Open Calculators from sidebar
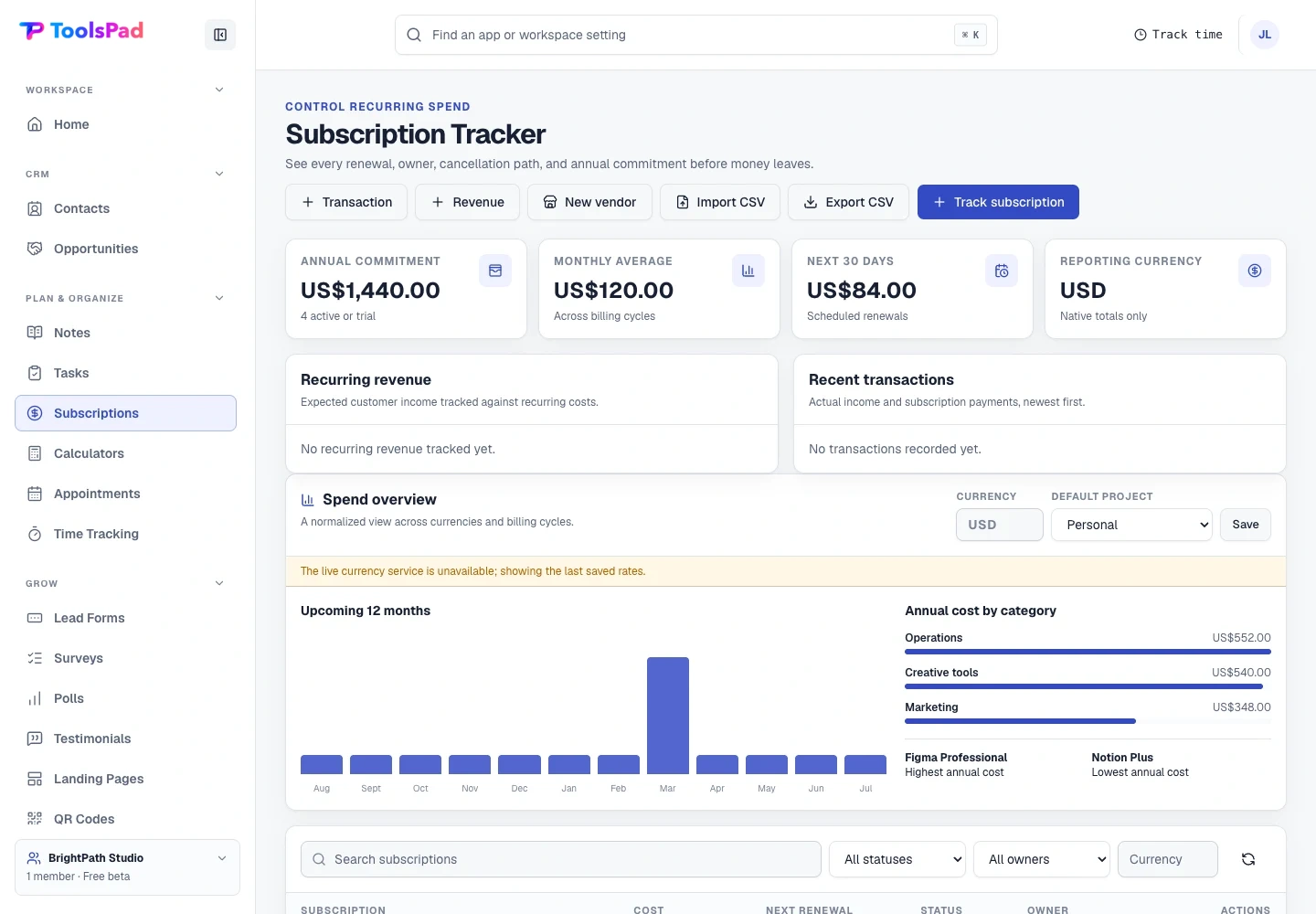 pos(126,453)
